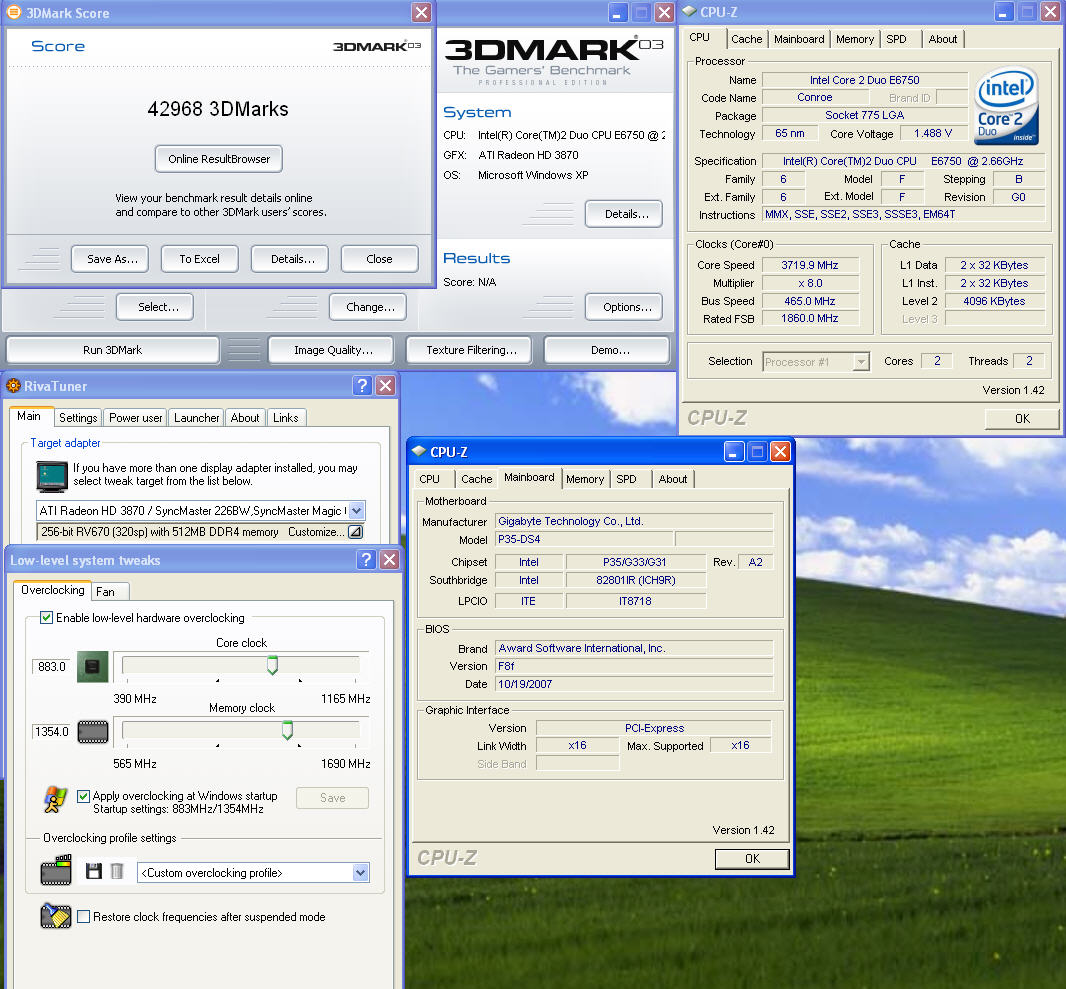Click the memory clock value field 1354.0
The height and width of the screenshot is (989, 1066).
pyautogui.click(x=52, y=732)
